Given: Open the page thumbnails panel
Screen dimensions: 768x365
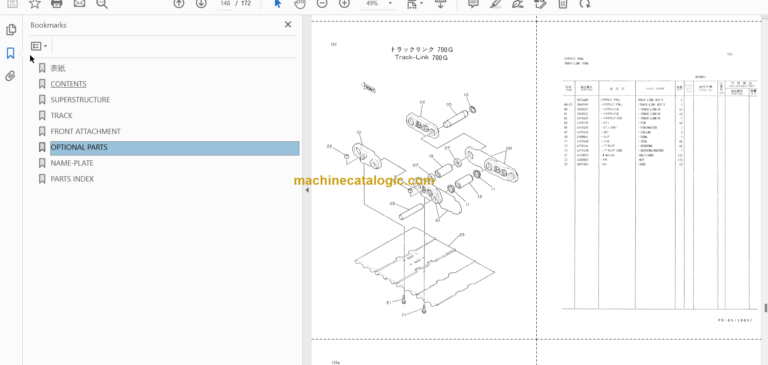Looking at the screenshot, I should 11,30.
